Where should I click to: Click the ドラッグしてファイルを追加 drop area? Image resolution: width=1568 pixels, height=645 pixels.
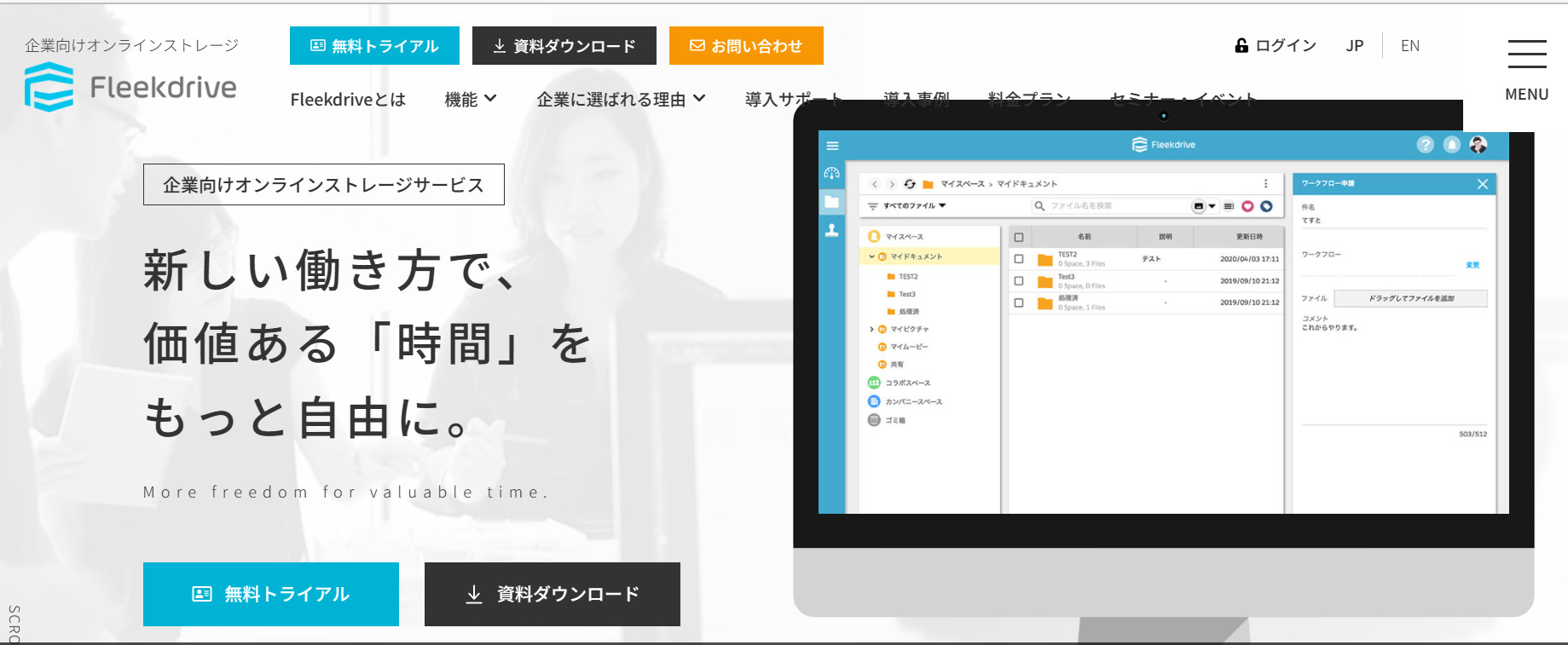coord(1410,298)
